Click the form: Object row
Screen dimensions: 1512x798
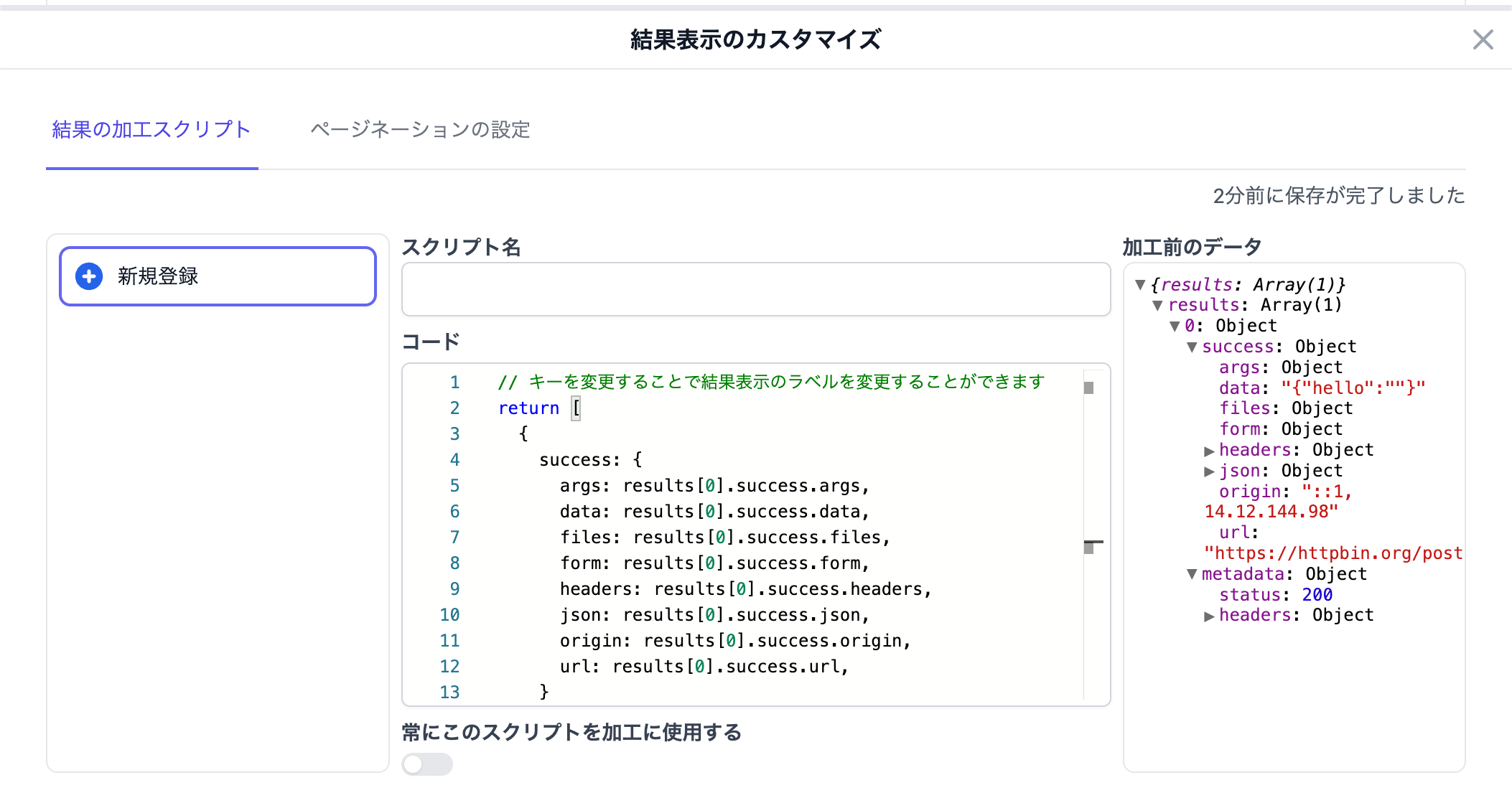1280,429
